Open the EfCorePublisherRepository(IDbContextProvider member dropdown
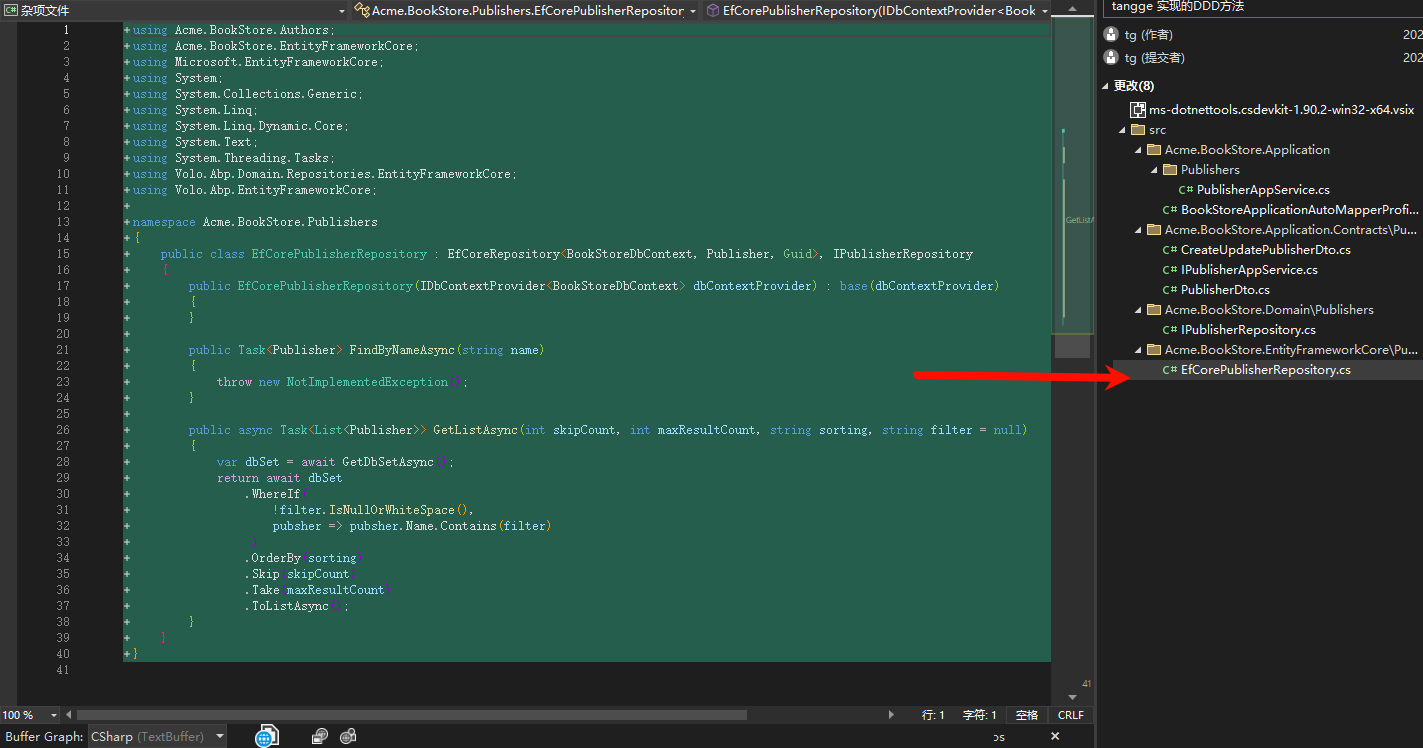 coord(878,11)
